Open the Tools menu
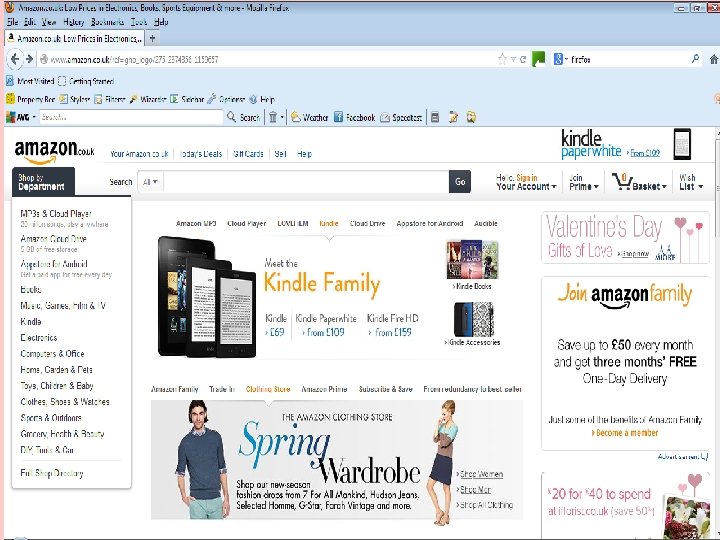Screen dimensions: 720x540 139,22
